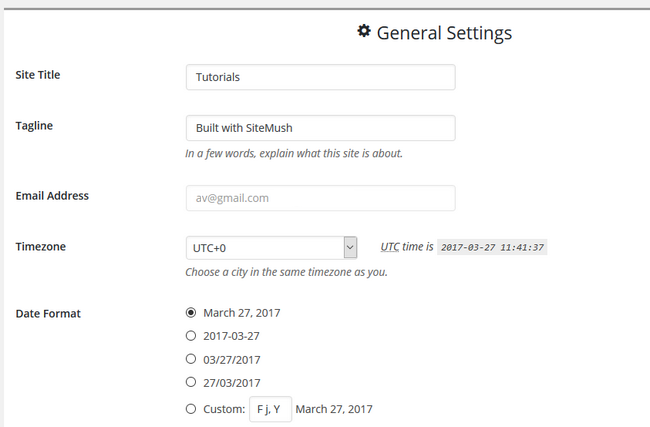Image resolution: width=650 pixels, height=427 pixels.
Task: Click the Tagline field containing Built with SiteMush
Action: point(320,128)
